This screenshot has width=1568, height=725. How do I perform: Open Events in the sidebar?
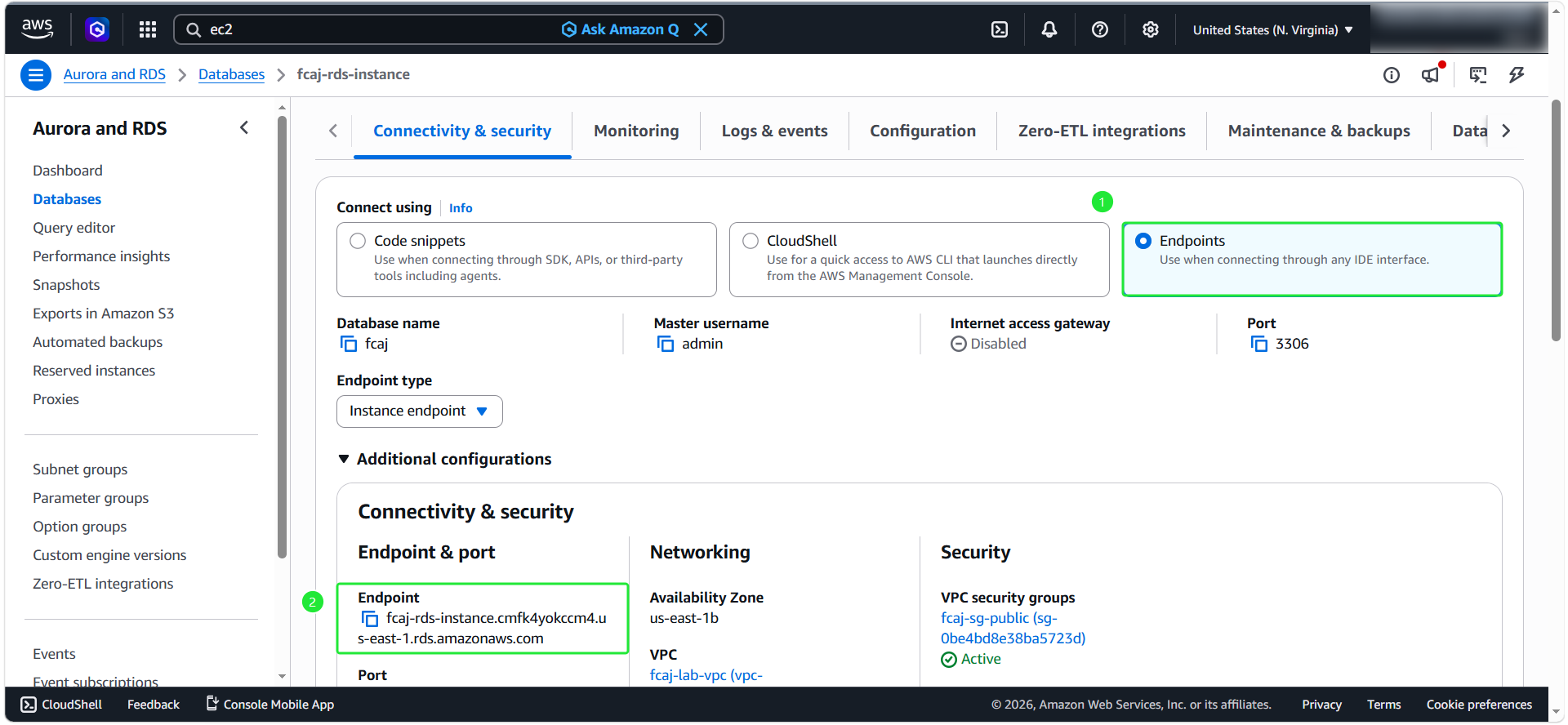(54, 654)
